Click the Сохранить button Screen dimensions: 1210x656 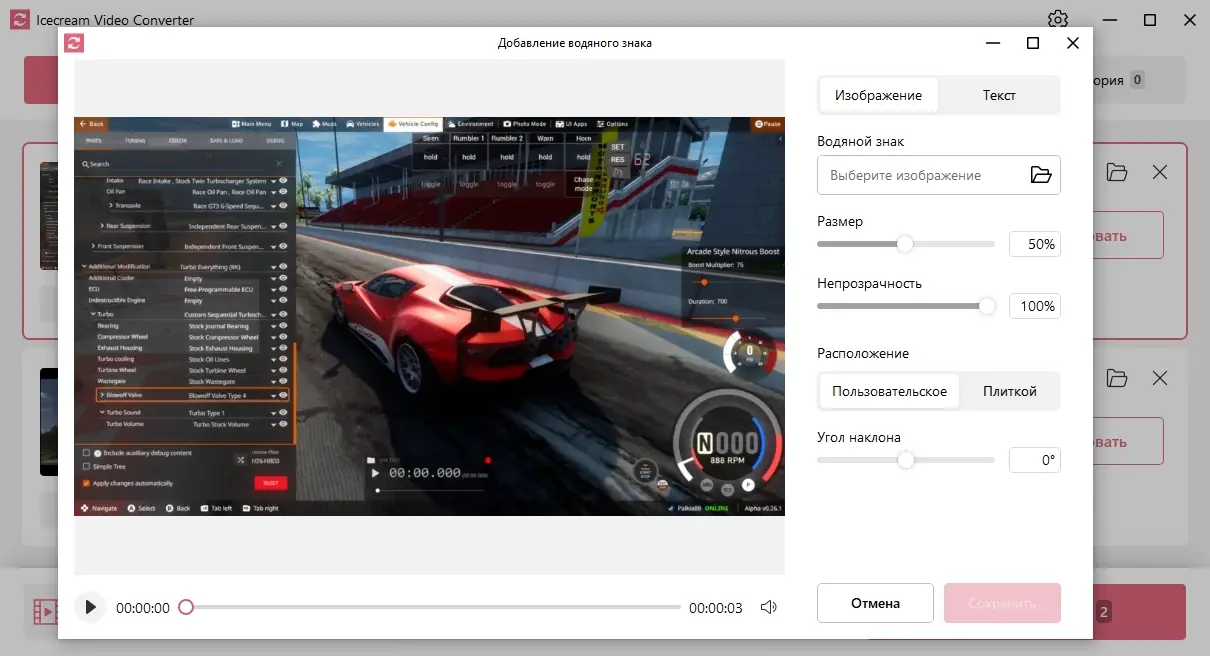(1002, 603)
